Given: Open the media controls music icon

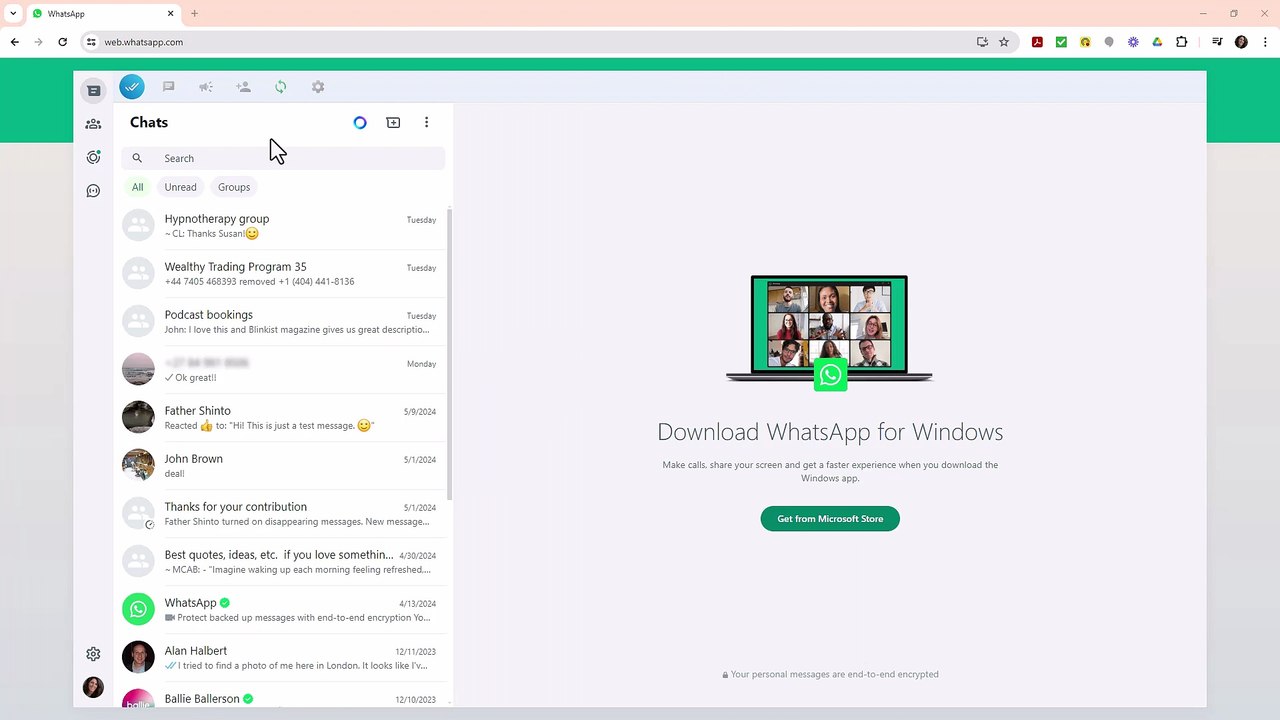Looking at the screenshot, I should (x=1217, y=42).
